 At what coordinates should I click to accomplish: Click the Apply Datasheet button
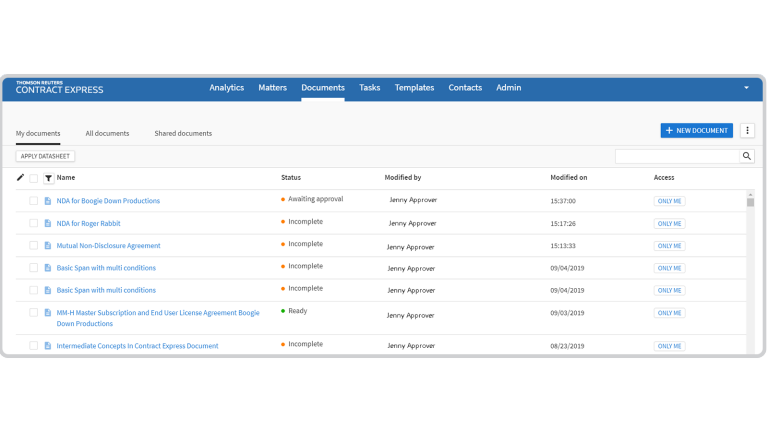coord(45,156)
